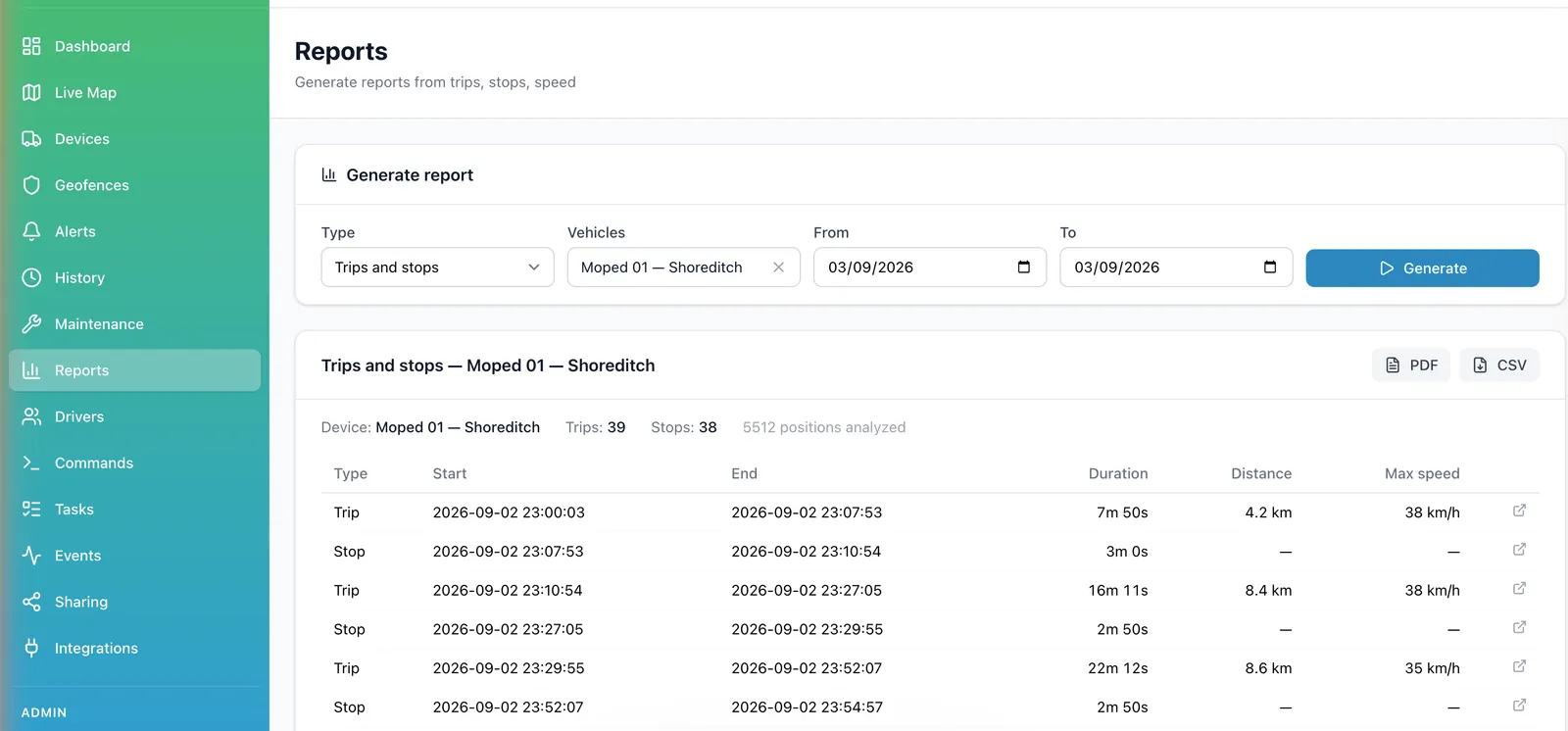1568x731 pixels.
Task: Export report as PDF
Action: (1411, 365)
